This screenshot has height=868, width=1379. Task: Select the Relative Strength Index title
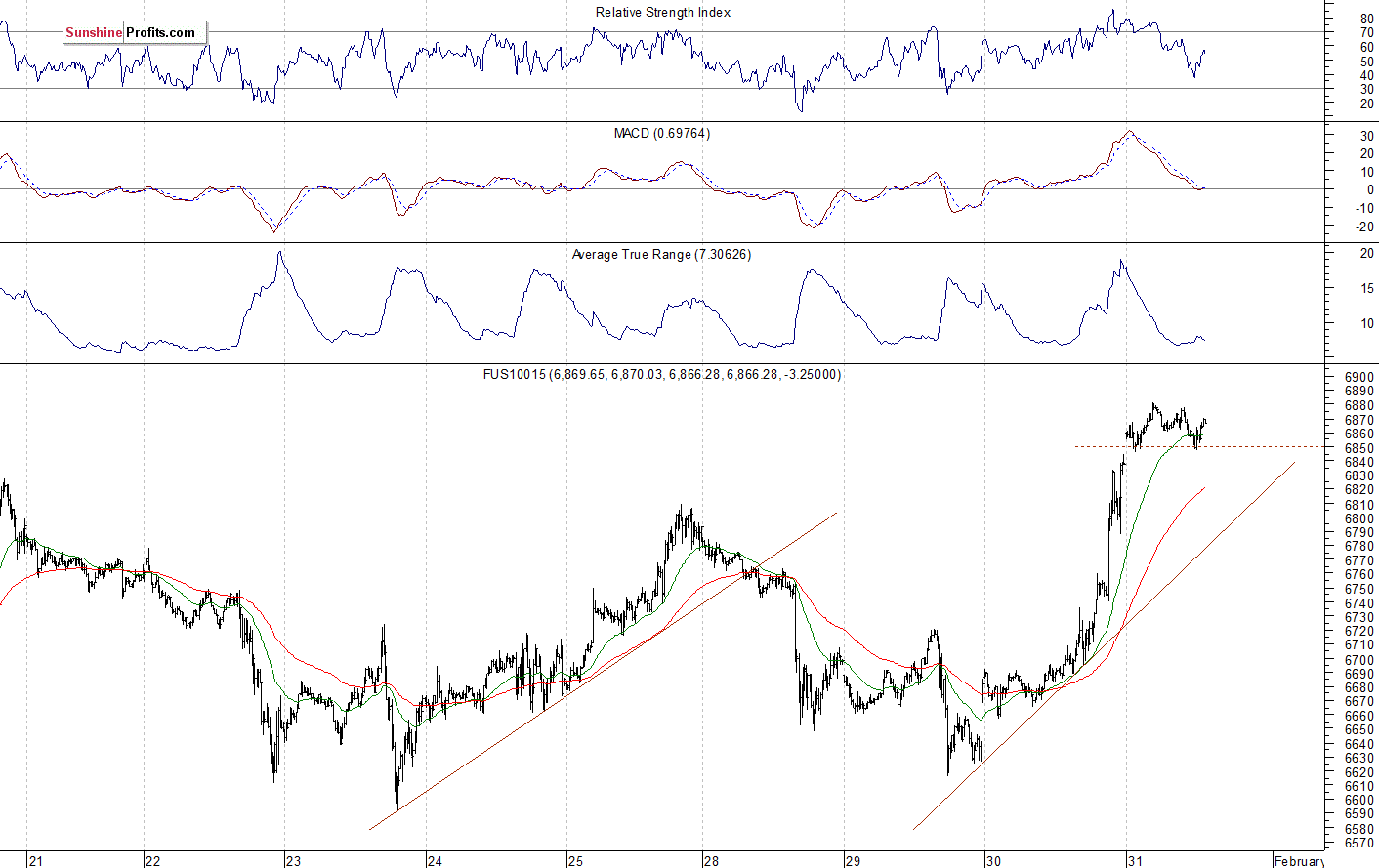663,13
